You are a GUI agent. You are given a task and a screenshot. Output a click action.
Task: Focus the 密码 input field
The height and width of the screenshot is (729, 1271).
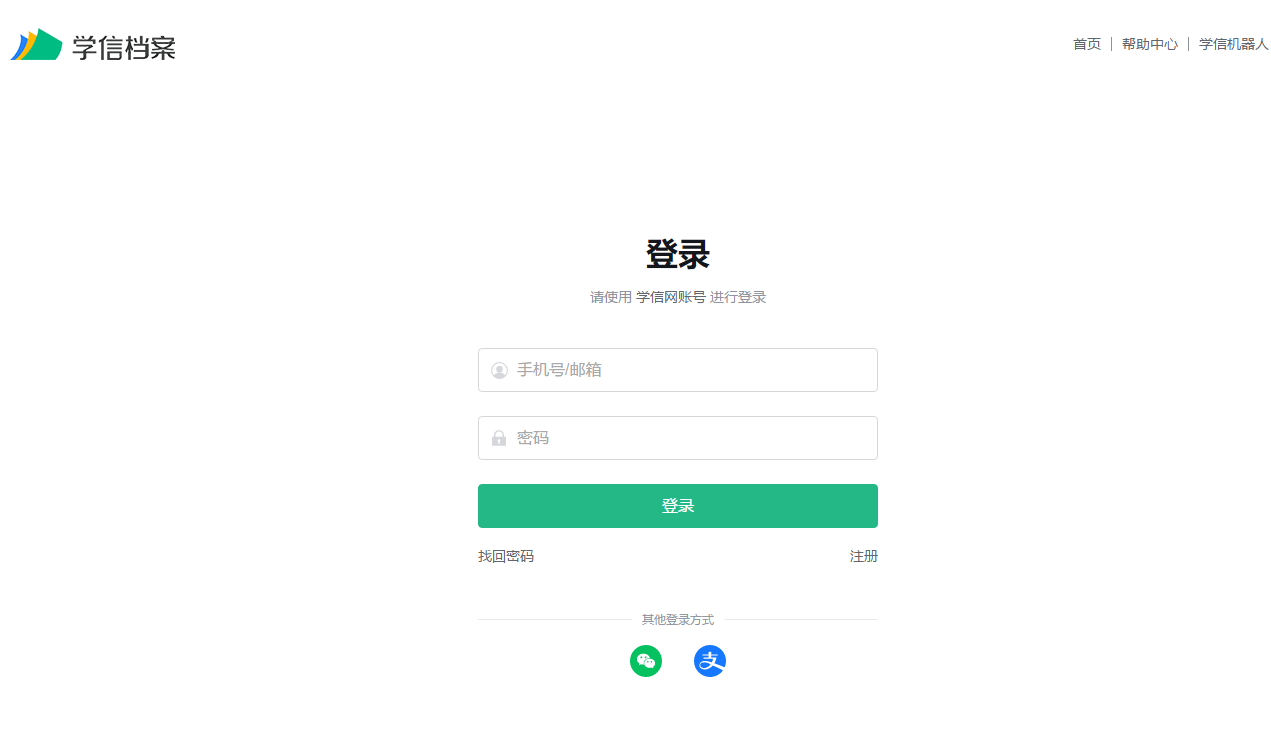(x=678, y=438)
